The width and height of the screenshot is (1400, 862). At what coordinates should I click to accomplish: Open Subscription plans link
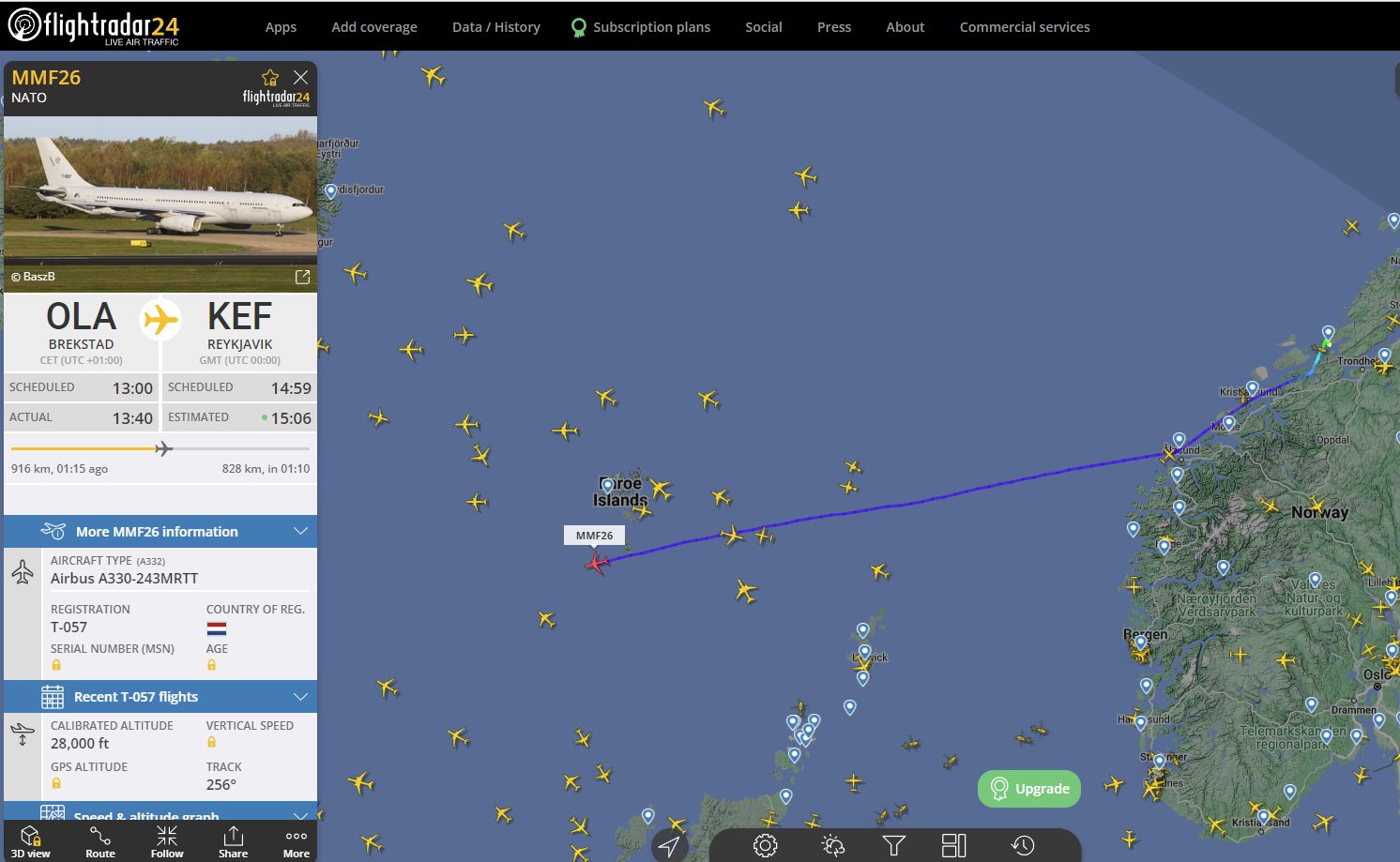pyautogui.click(x=641, y=27)
